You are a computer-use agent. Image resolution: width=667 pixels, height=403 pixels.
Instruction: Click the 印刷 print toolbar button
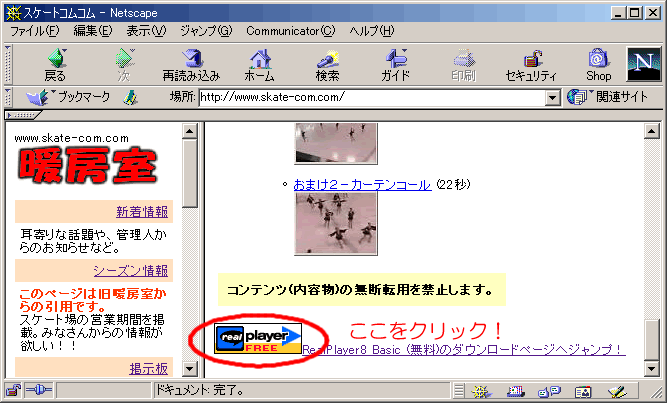click(463, 65)
